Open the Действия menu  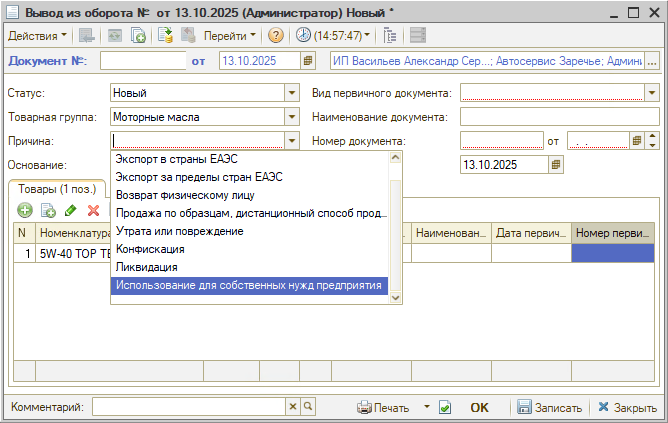pyautogui.click(x=38, y=35)
